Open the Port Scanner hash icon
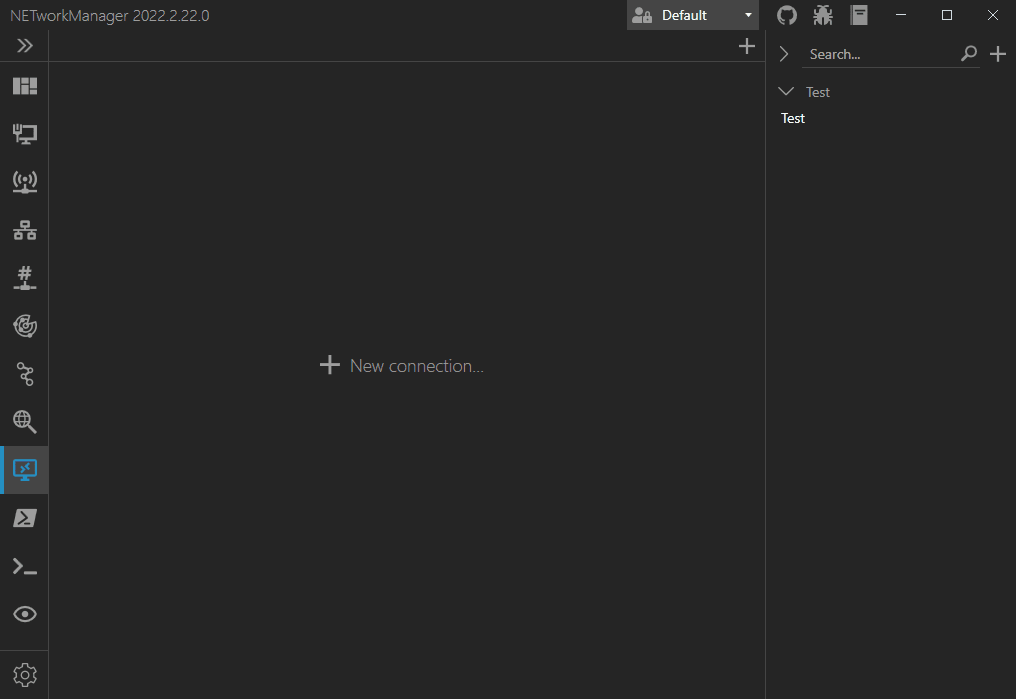The width and height of the screenshot is (1016, 699). 25,278
